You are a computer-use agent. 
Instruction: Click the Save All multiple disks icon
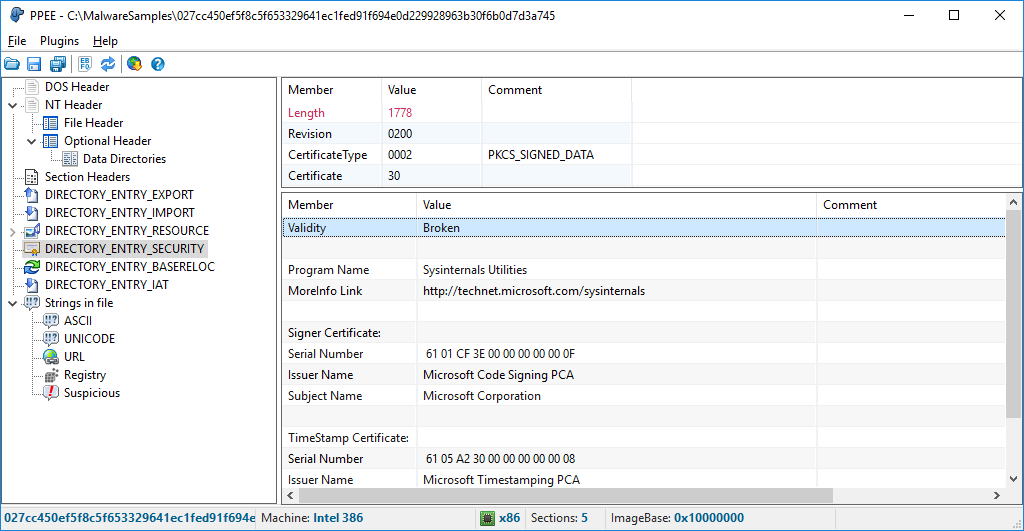pos(57,64)
